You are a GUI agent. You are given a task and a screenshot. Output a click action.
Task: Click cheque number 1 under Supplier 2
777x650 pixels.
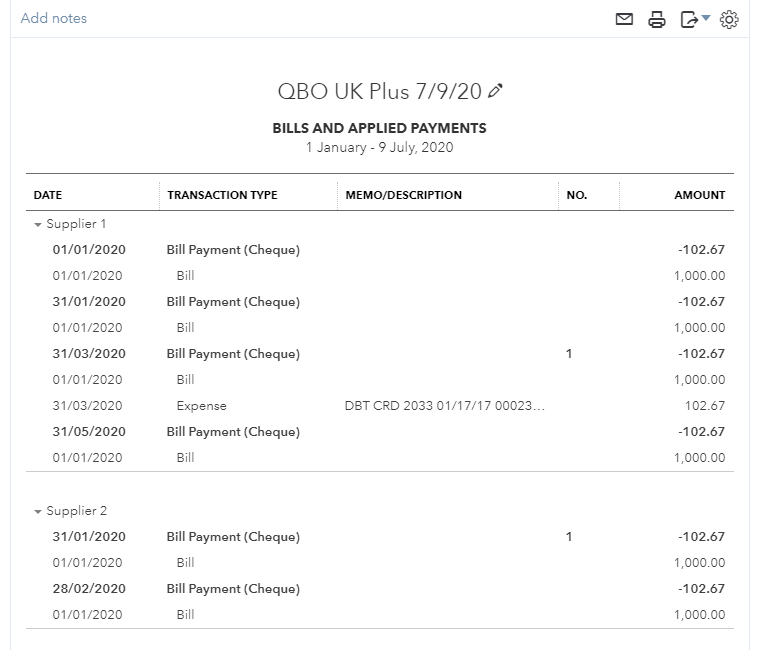pyautogui.click(x=569, y=537)
